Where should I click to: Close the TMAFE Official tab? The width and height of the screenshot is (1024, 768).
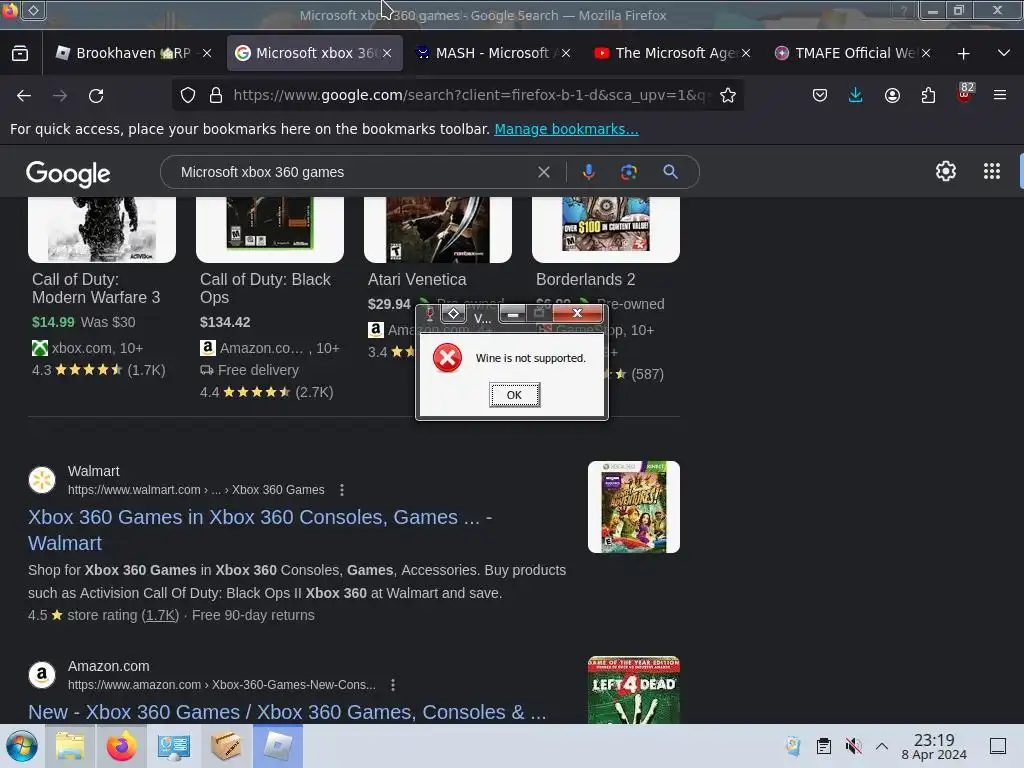tap(926, 53)
